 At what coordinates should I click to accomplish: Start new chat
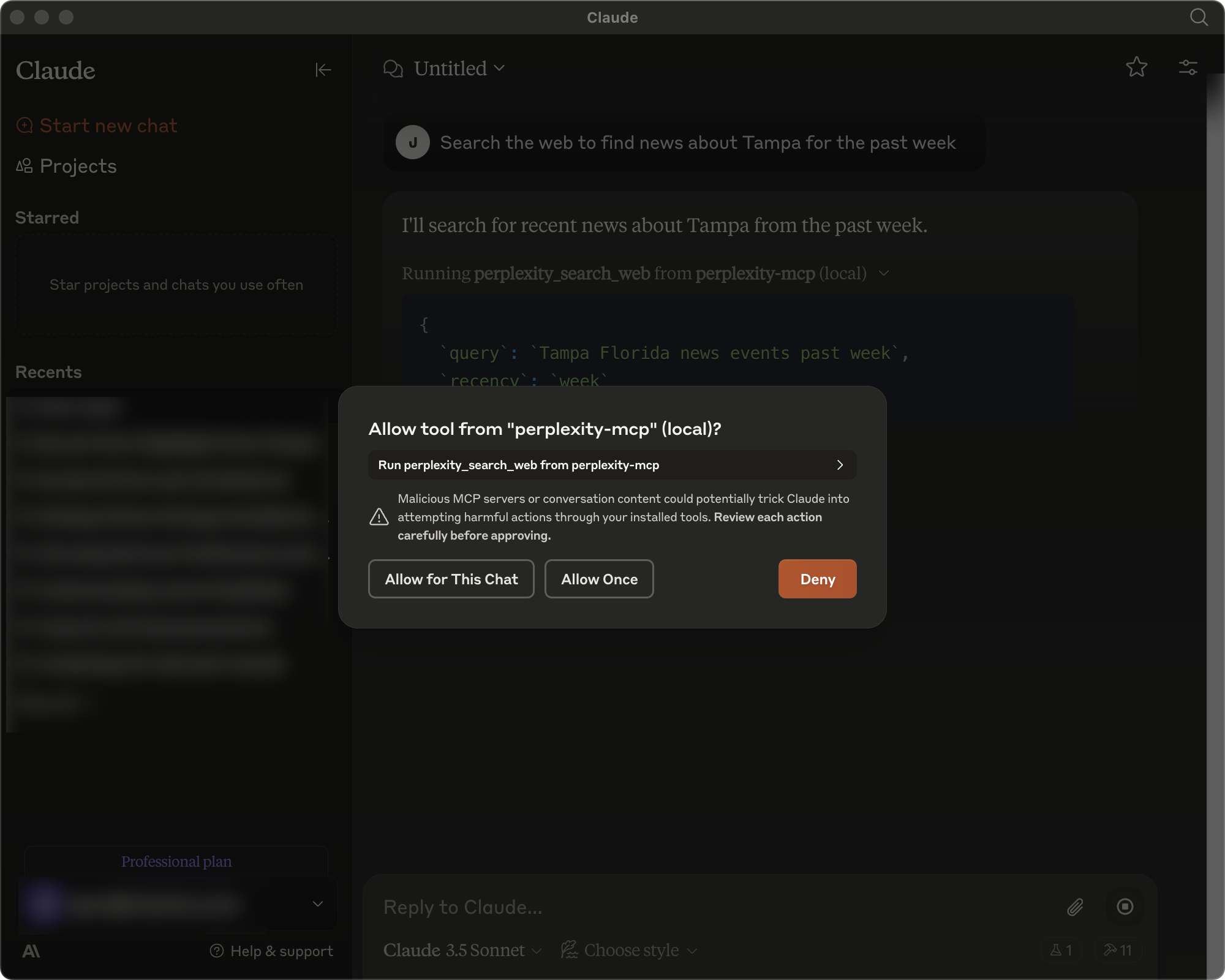97,126
